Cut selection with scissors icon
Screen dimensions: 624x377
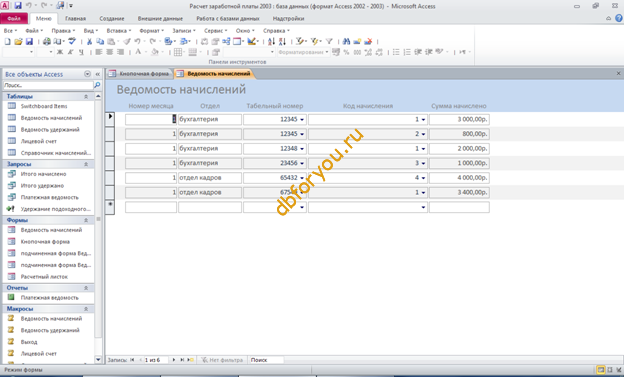[90, 41]
